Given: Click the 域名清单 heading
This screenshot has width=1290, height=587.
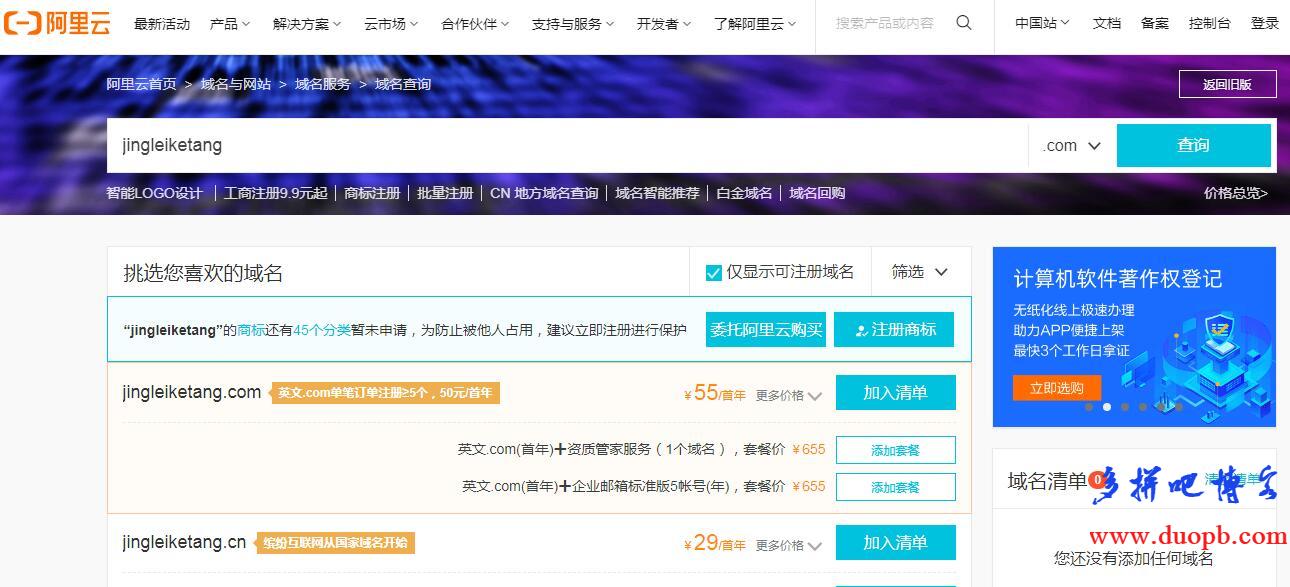Looking at the screenshot, I should [1047, 482].
